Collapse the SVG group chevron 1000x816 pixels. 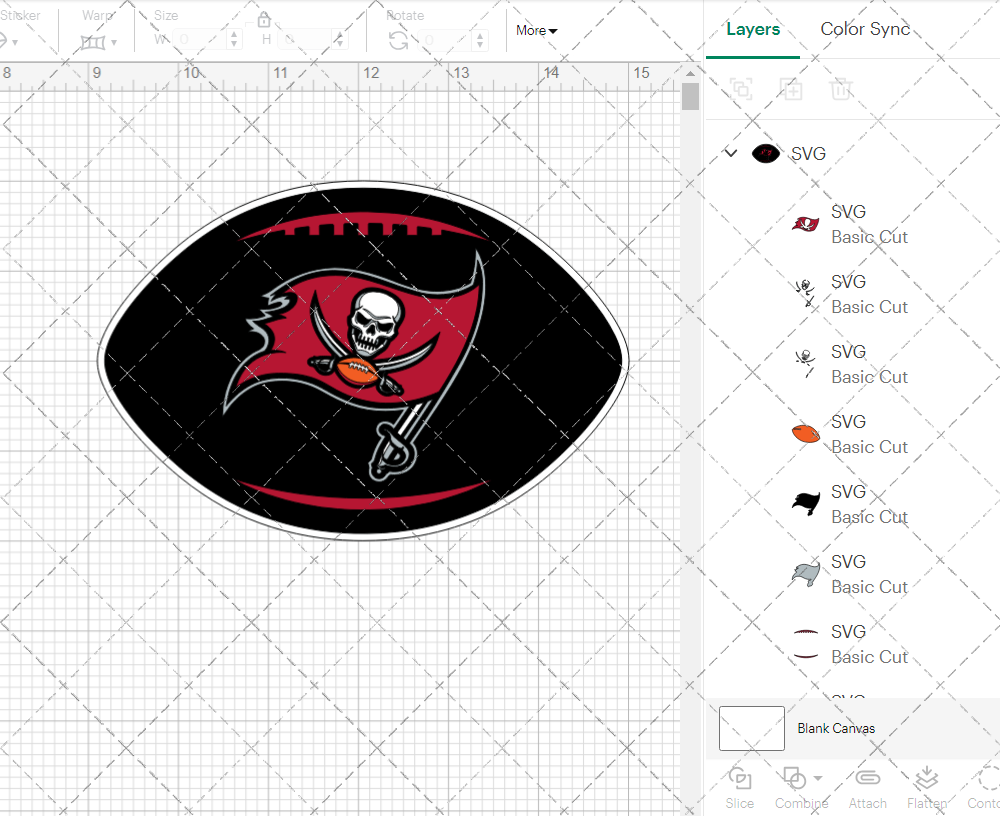(731, 153)
